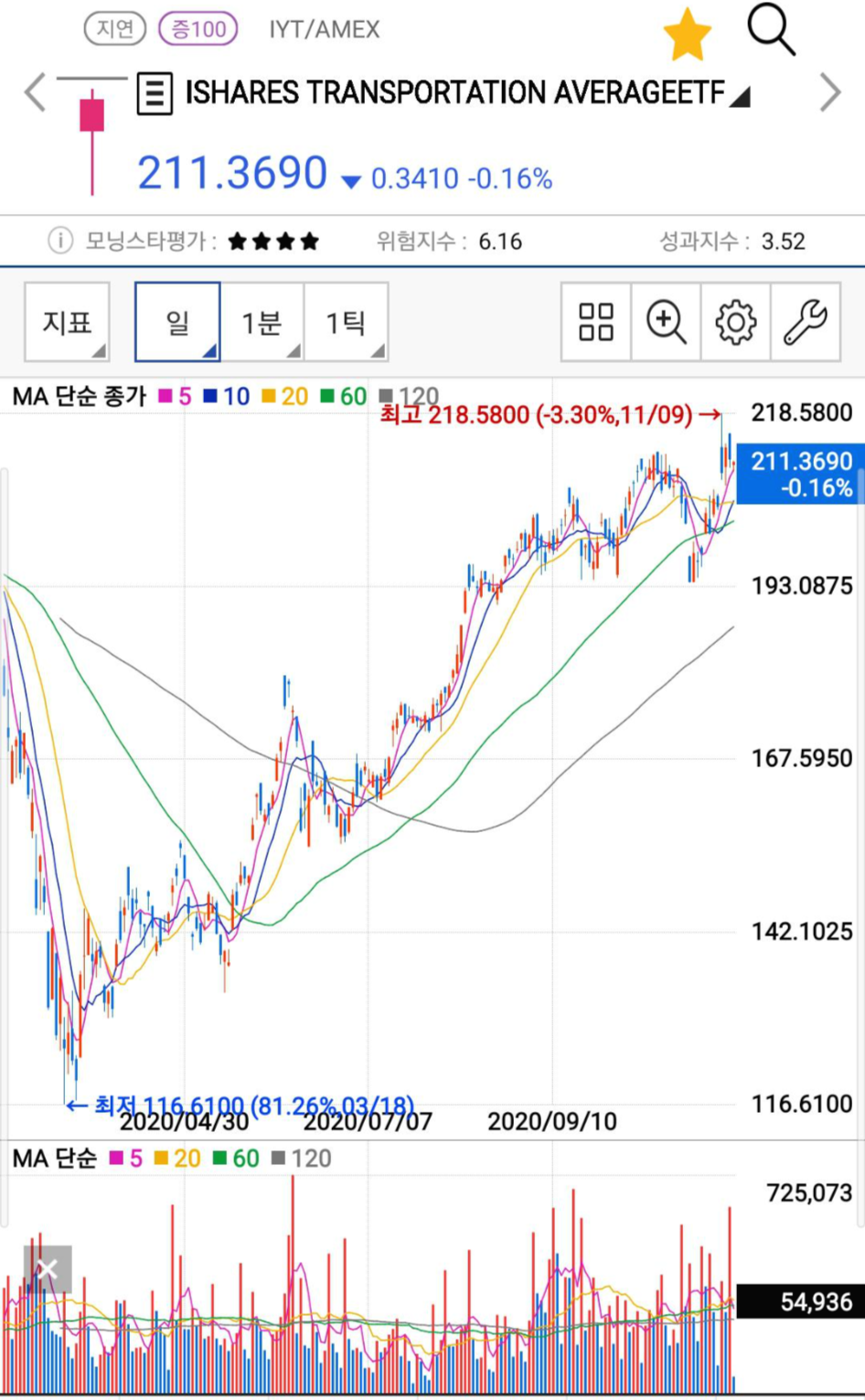Open chart settings gear icon

tap(735, 322)
